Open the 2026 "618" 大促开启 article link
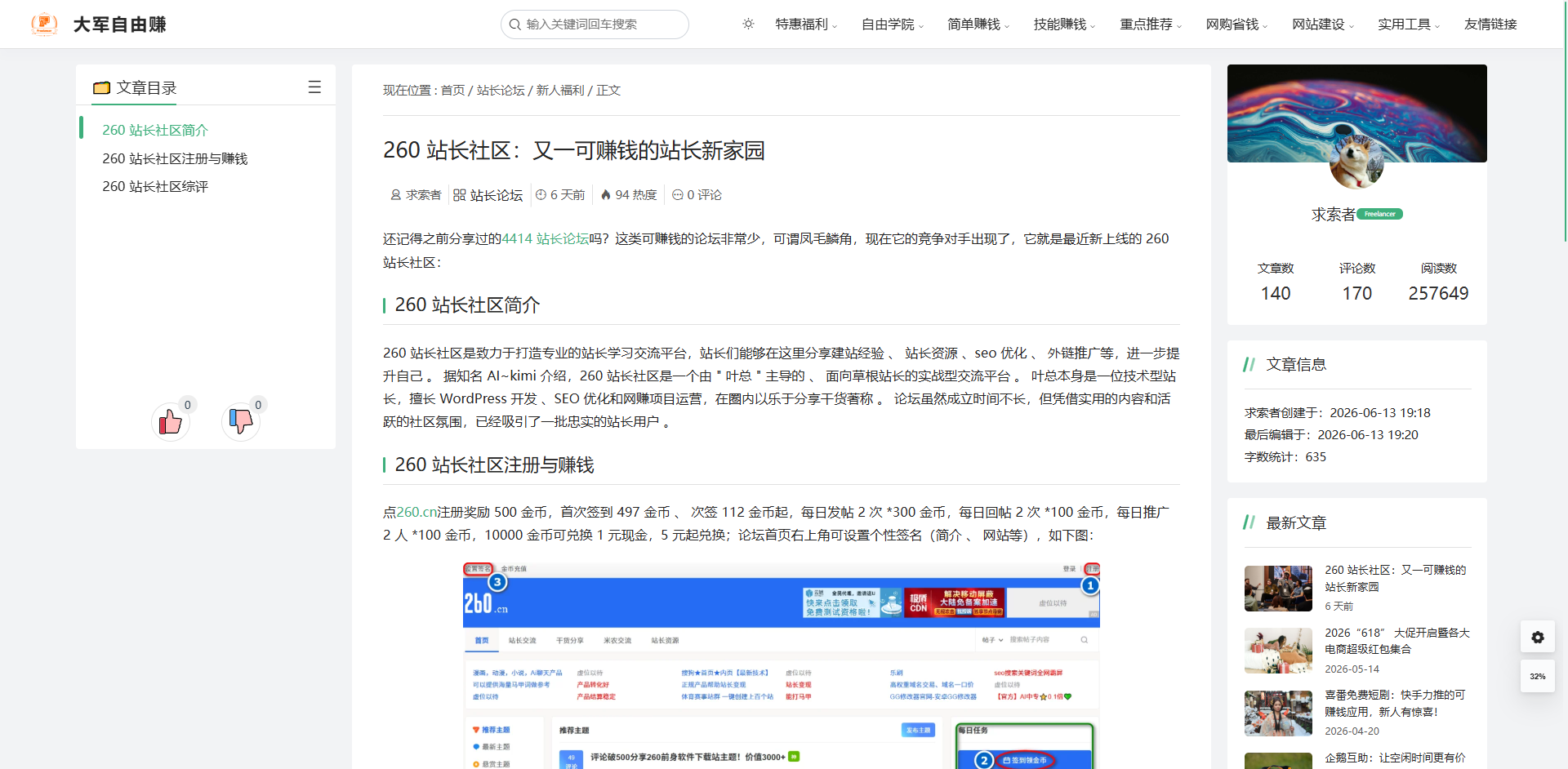Viewport: 1568px width, 769px height. coord(1397,641)
